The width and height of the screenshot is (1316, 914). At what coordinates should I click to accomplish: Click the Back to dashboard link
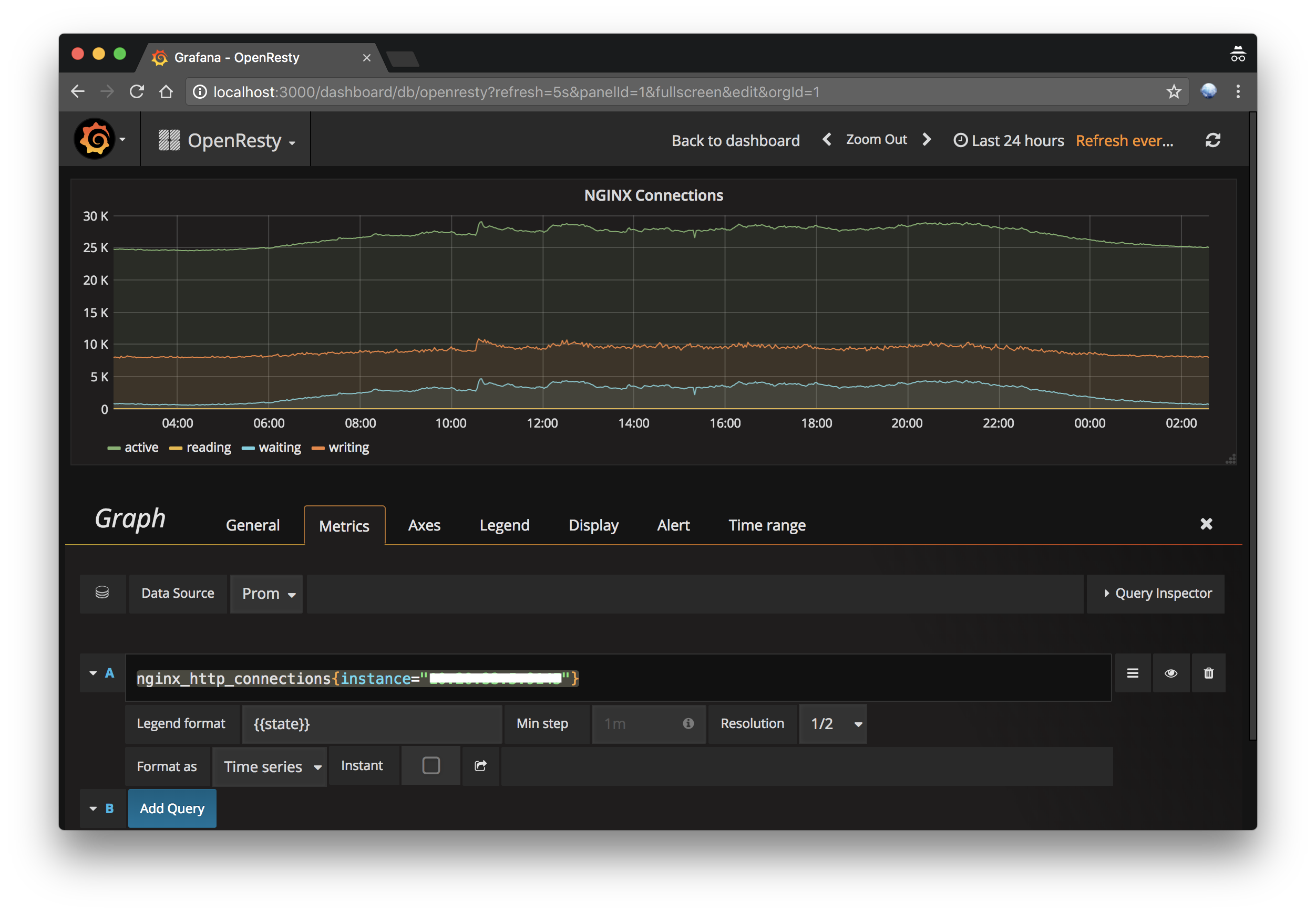coord(735,140)
